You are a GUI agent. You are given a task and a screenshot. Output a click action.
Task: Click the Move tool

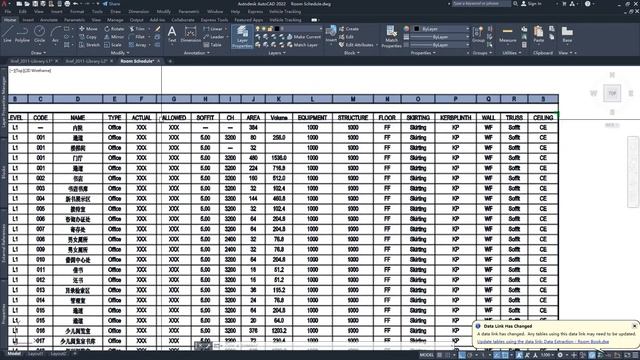(x=88, y=29)
